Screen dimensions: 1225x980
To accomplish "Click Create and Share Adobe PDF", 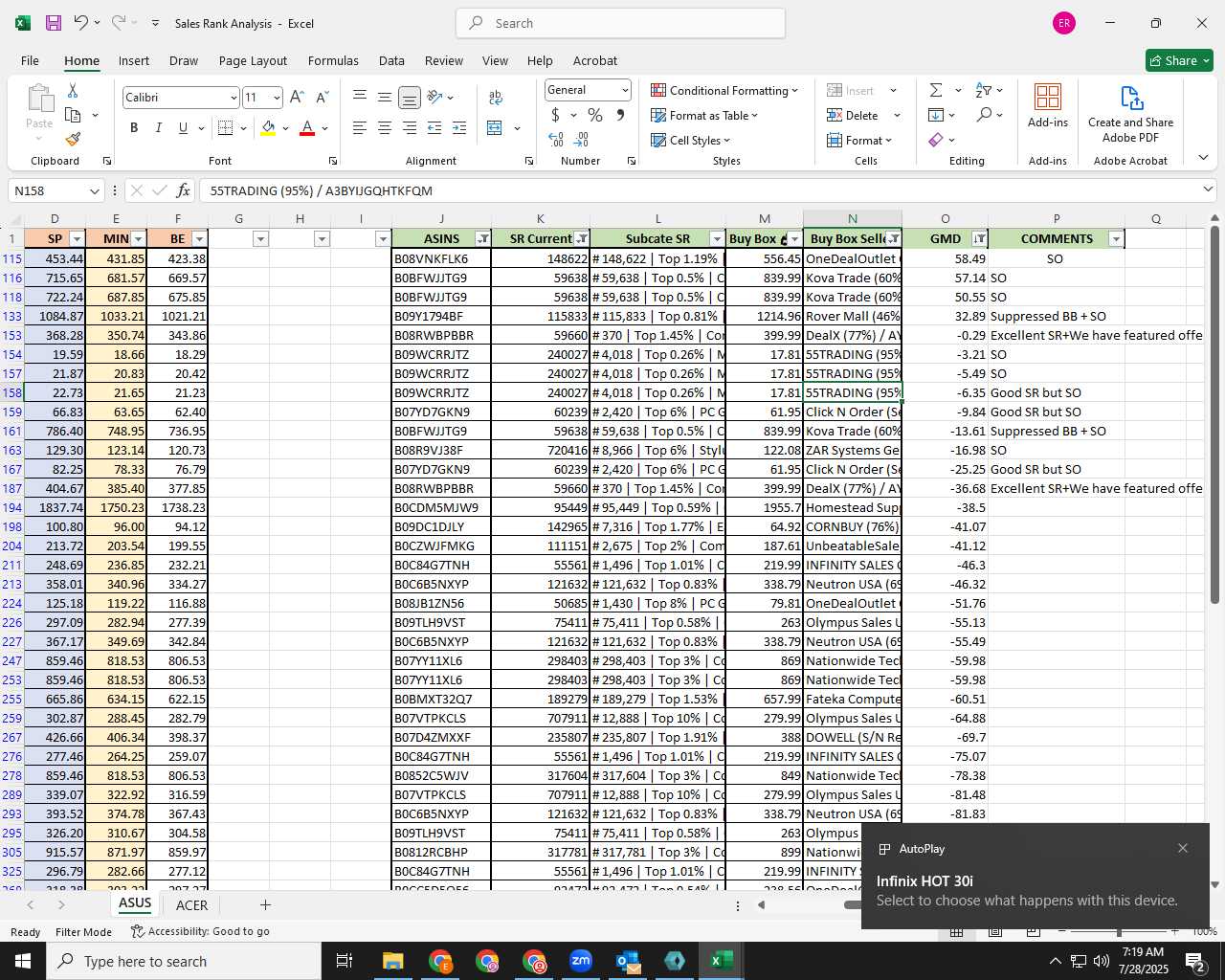I will [x=1130, y=114].
